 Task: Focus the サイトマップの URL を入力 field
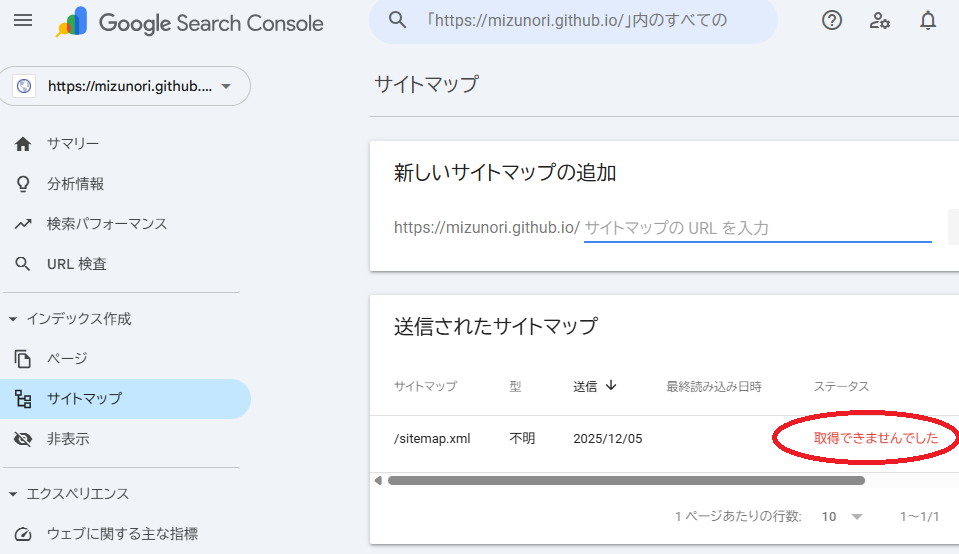point(757,228)
